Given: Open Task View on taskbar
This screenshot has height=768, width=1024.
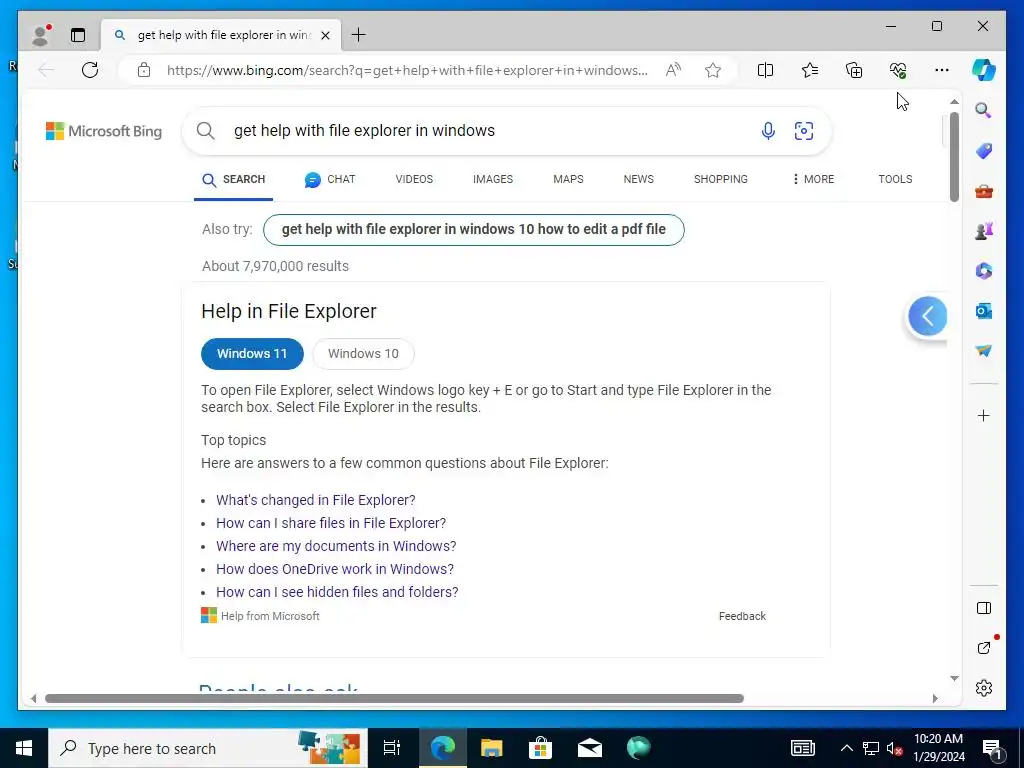Looking at the screenshot, I should click(392, 748).
